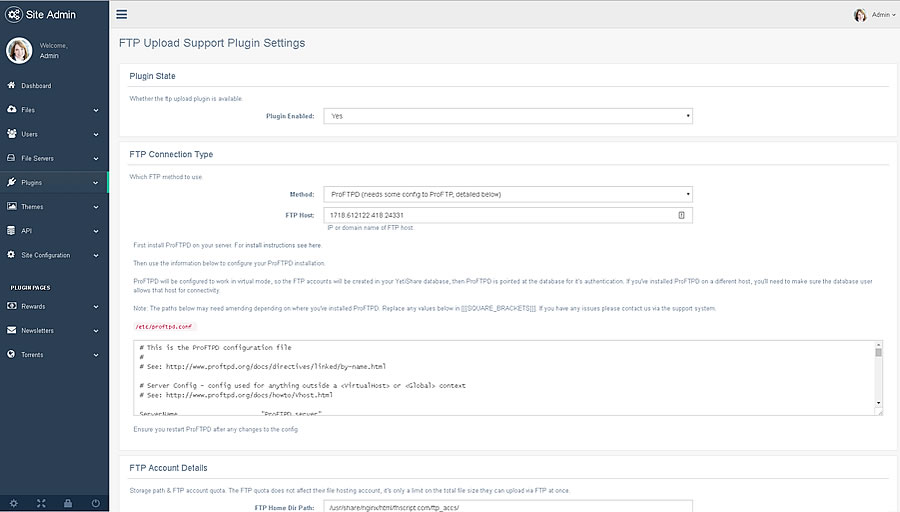Click the Plugins plug icon

point(11,182)
